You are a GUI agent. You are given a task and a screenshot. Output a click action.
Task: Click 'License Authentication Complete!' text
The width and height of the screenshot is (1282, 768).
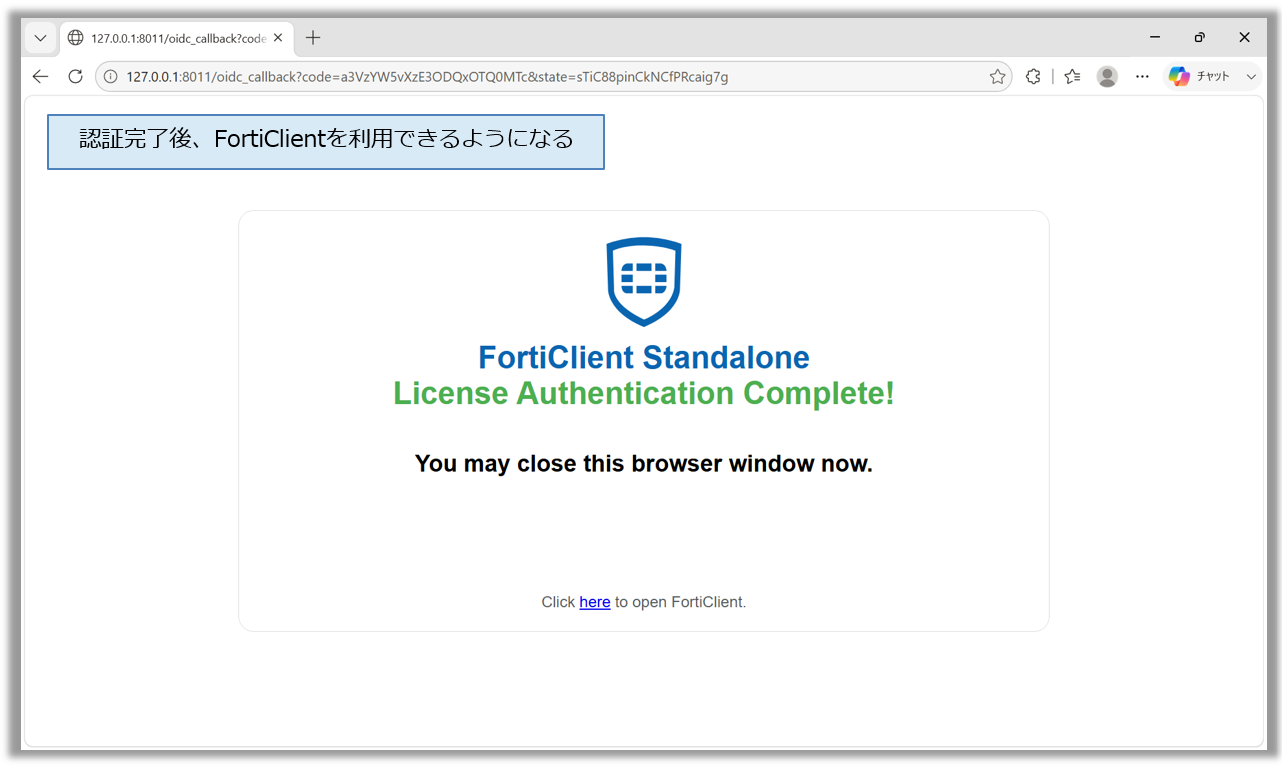coord(644,393)
